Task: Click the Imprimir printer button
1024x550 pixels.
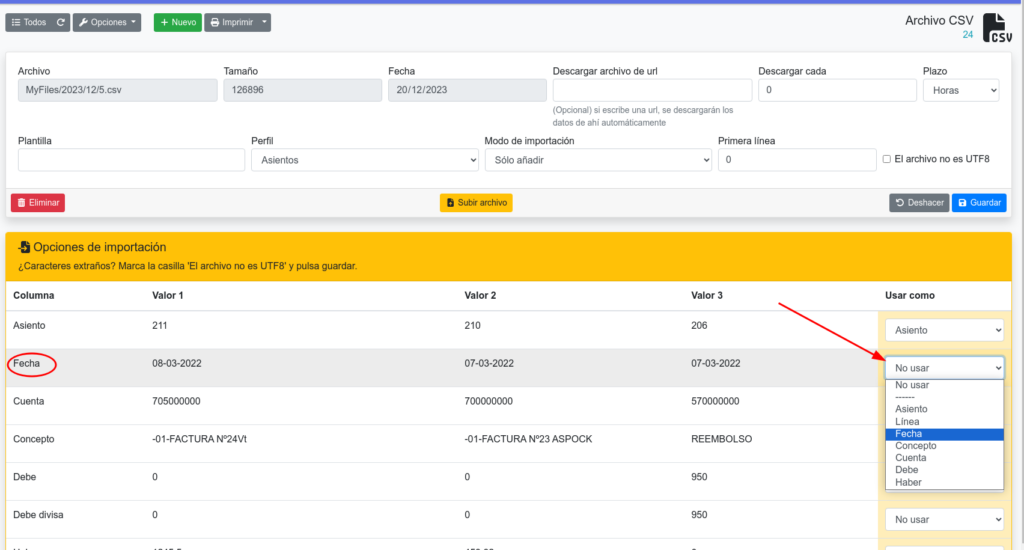Action: (x=229, y=22)
